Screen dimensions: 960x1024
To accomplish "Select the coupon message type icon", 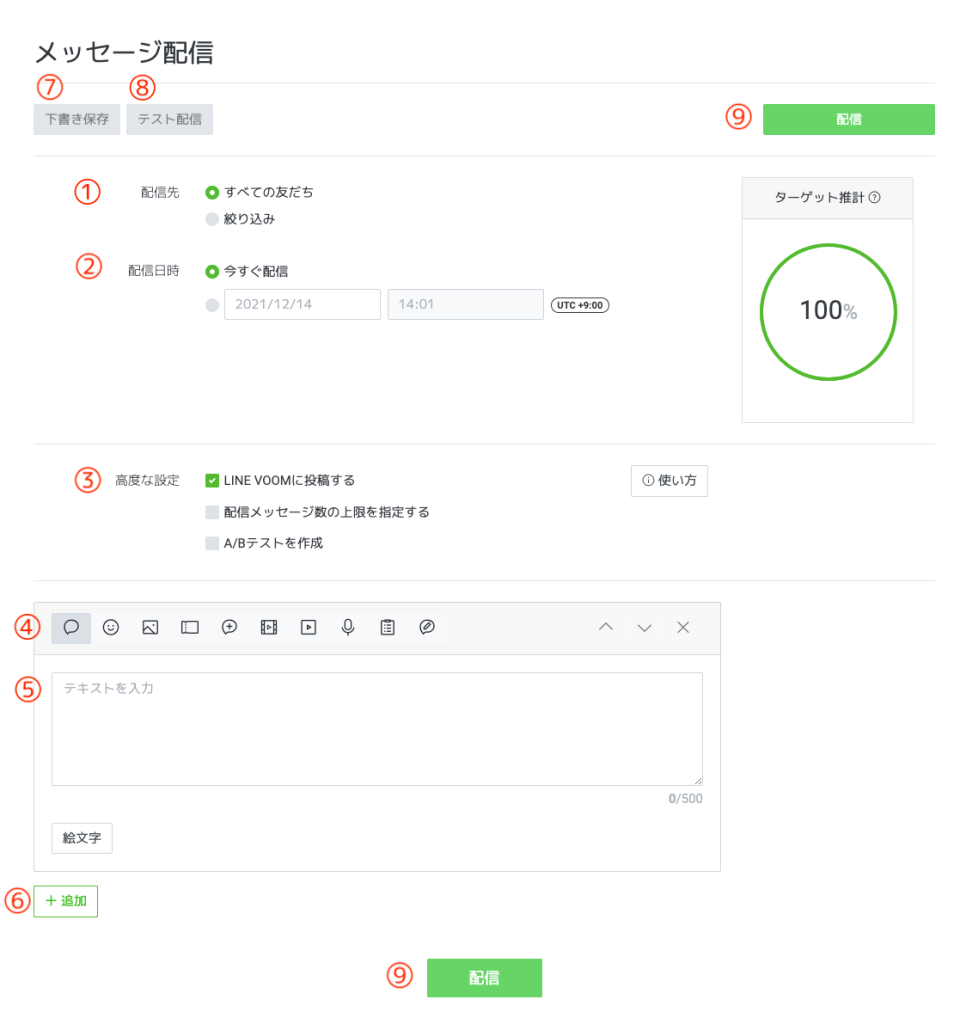I will click(x=190, y=628).
